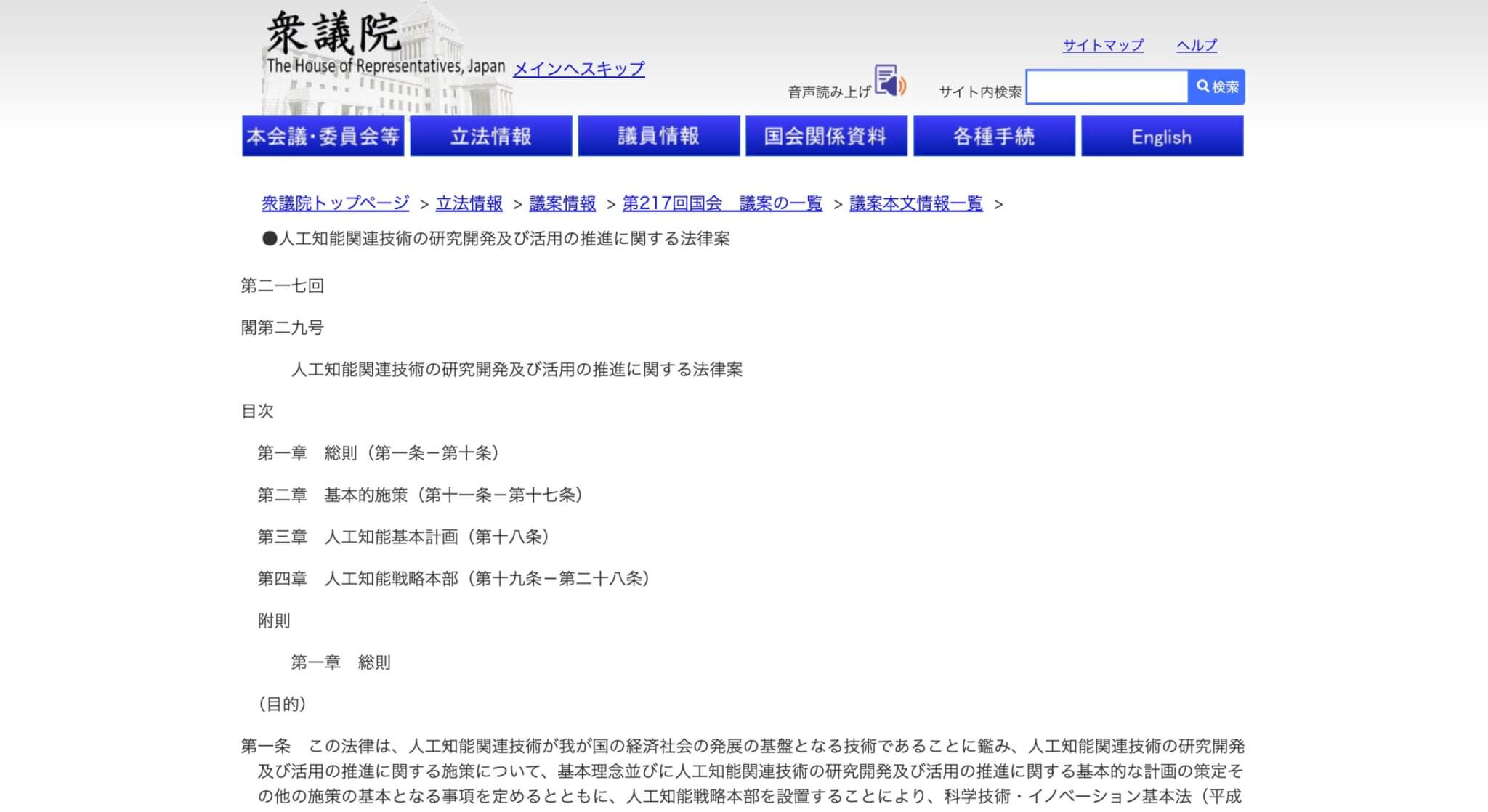Open 第217回国会 議案の一覧 breadcrumb
The height and width of the screenshot is (812, 1488).
pyautogui.click(x=722, y=203)
